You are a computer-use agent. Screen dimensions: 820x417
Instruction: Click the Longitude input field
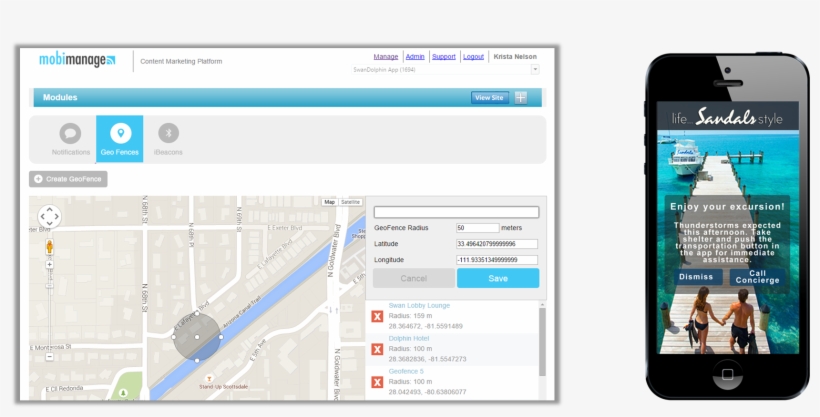click(x=497, y=260)
